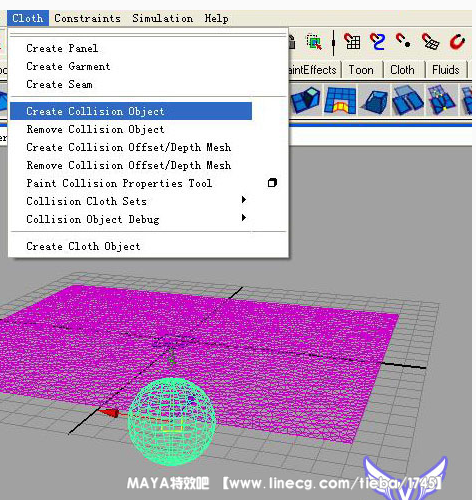Open Paint Collision Properties Tool option box

tap(272, 183)
